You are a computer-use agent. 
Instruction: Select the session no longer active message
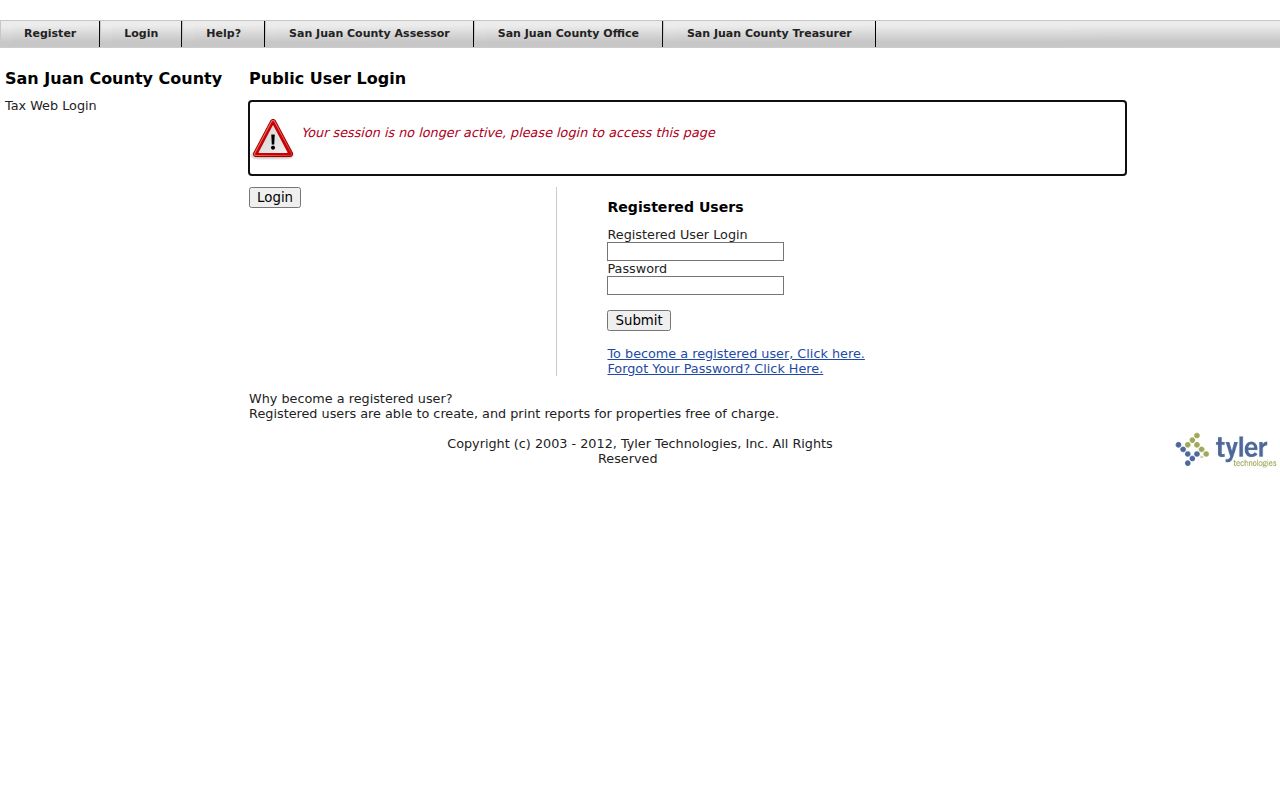(x=508, y=133)
